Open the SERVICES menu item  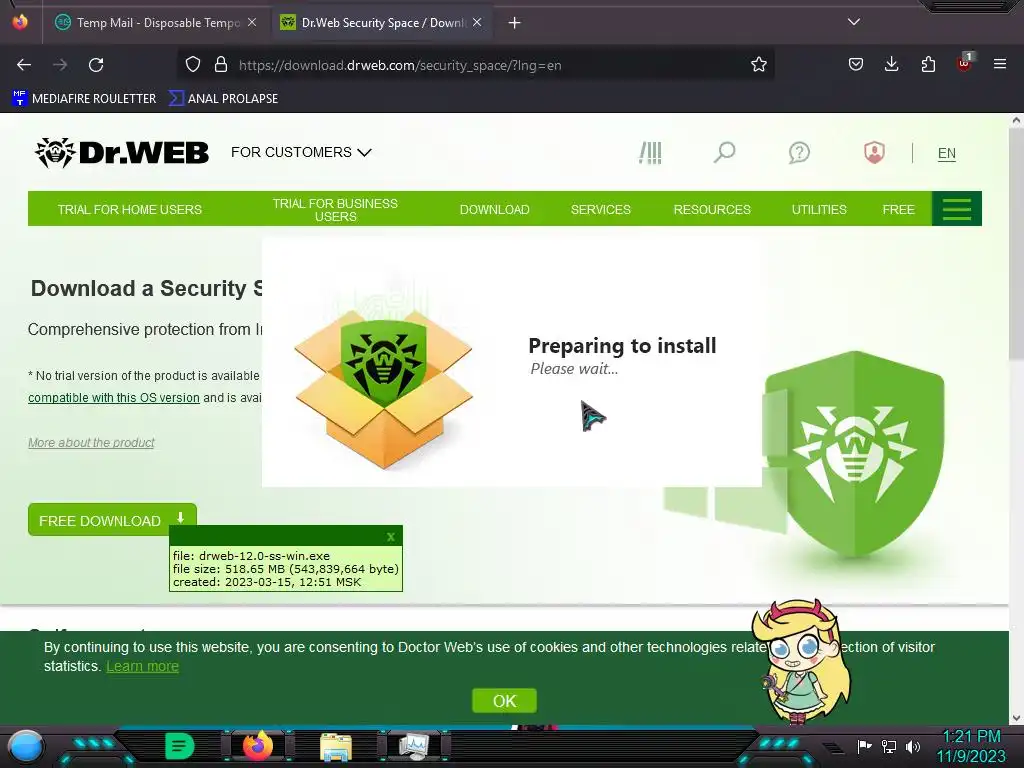tap(601, 210)
